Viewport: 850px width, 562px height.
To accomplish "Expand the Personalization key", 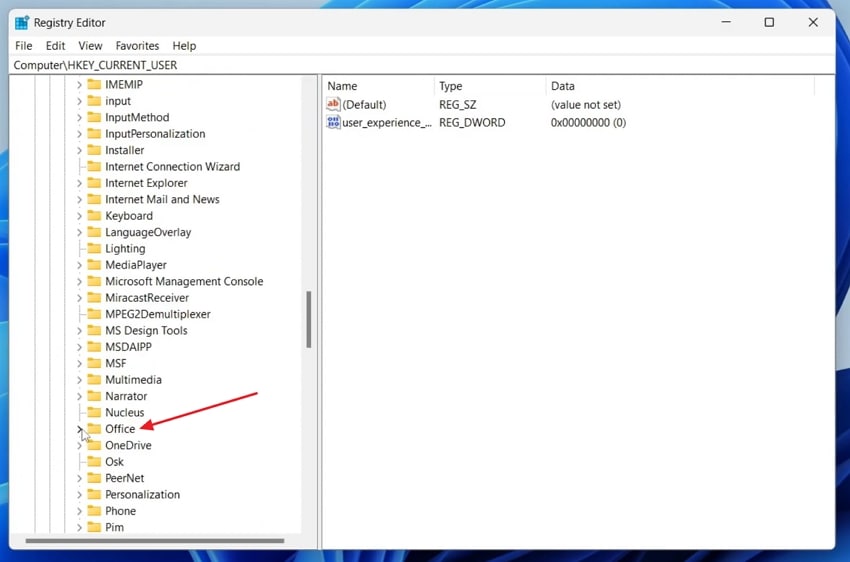I will click(79, 494).
